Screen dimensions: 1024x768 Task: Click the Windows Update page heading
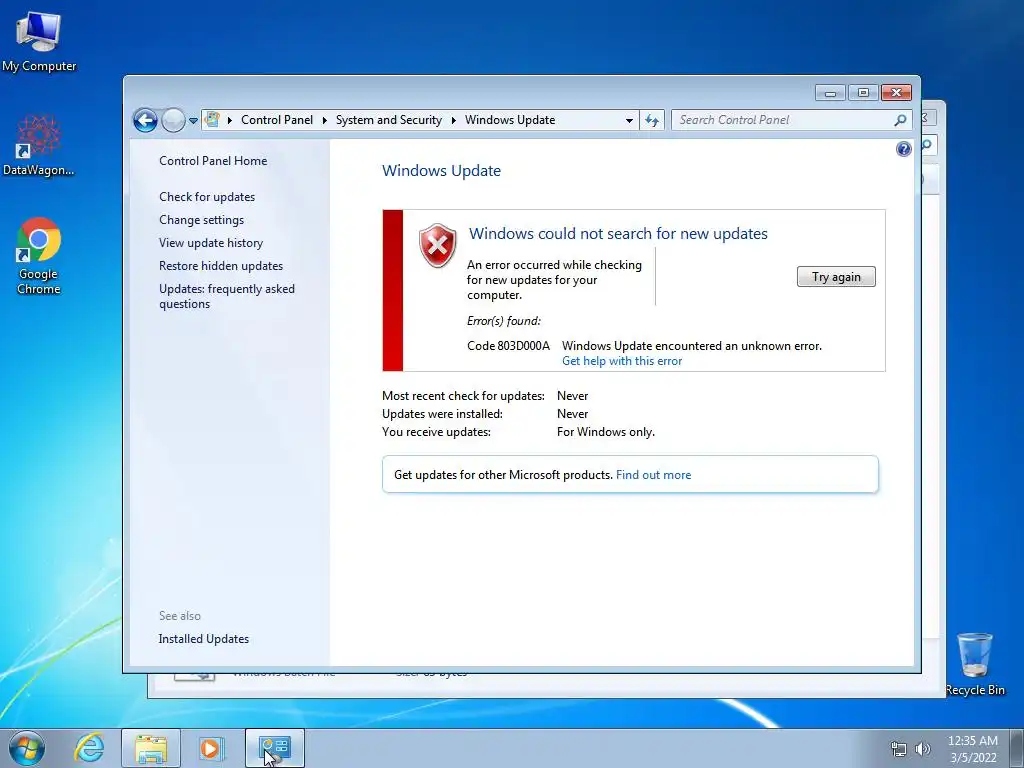click(441, 171)
